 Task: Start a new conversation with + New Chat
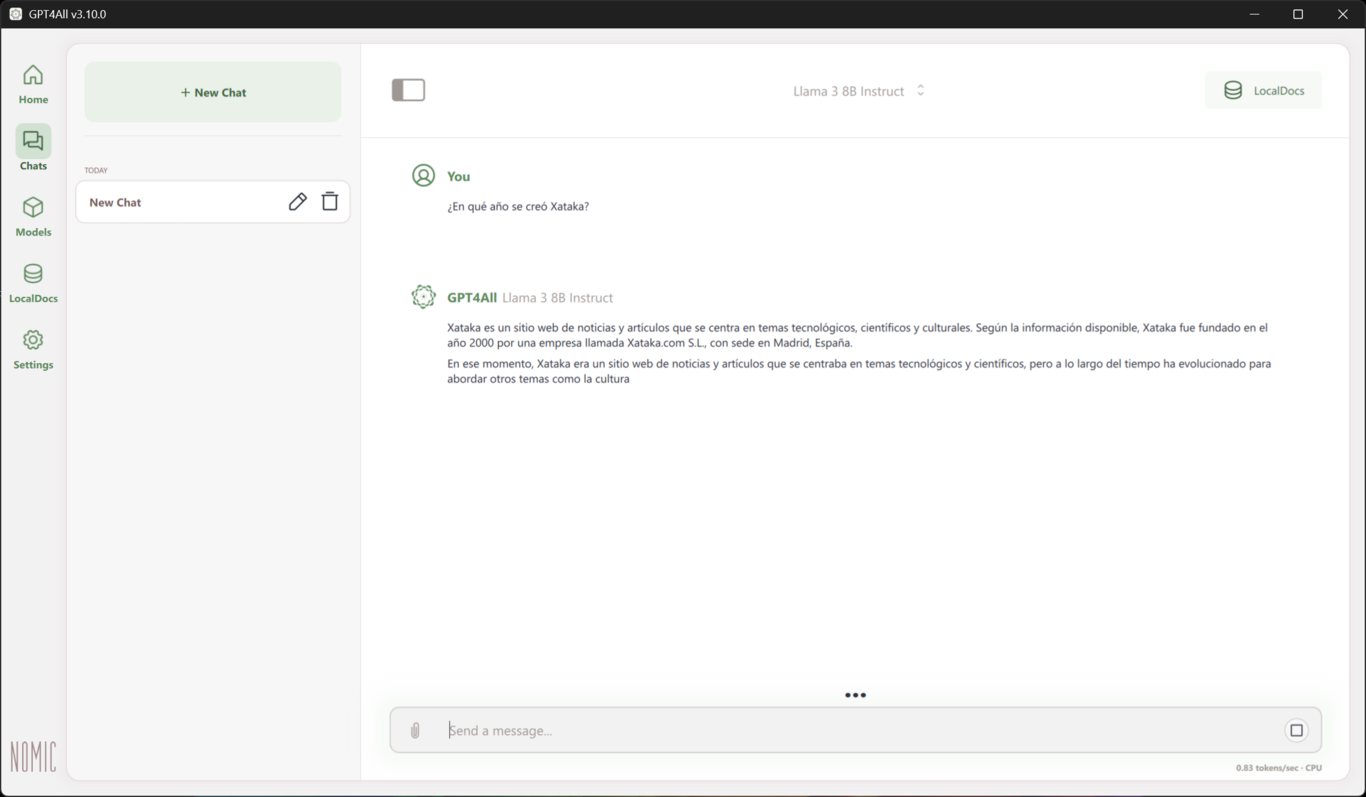213,92
